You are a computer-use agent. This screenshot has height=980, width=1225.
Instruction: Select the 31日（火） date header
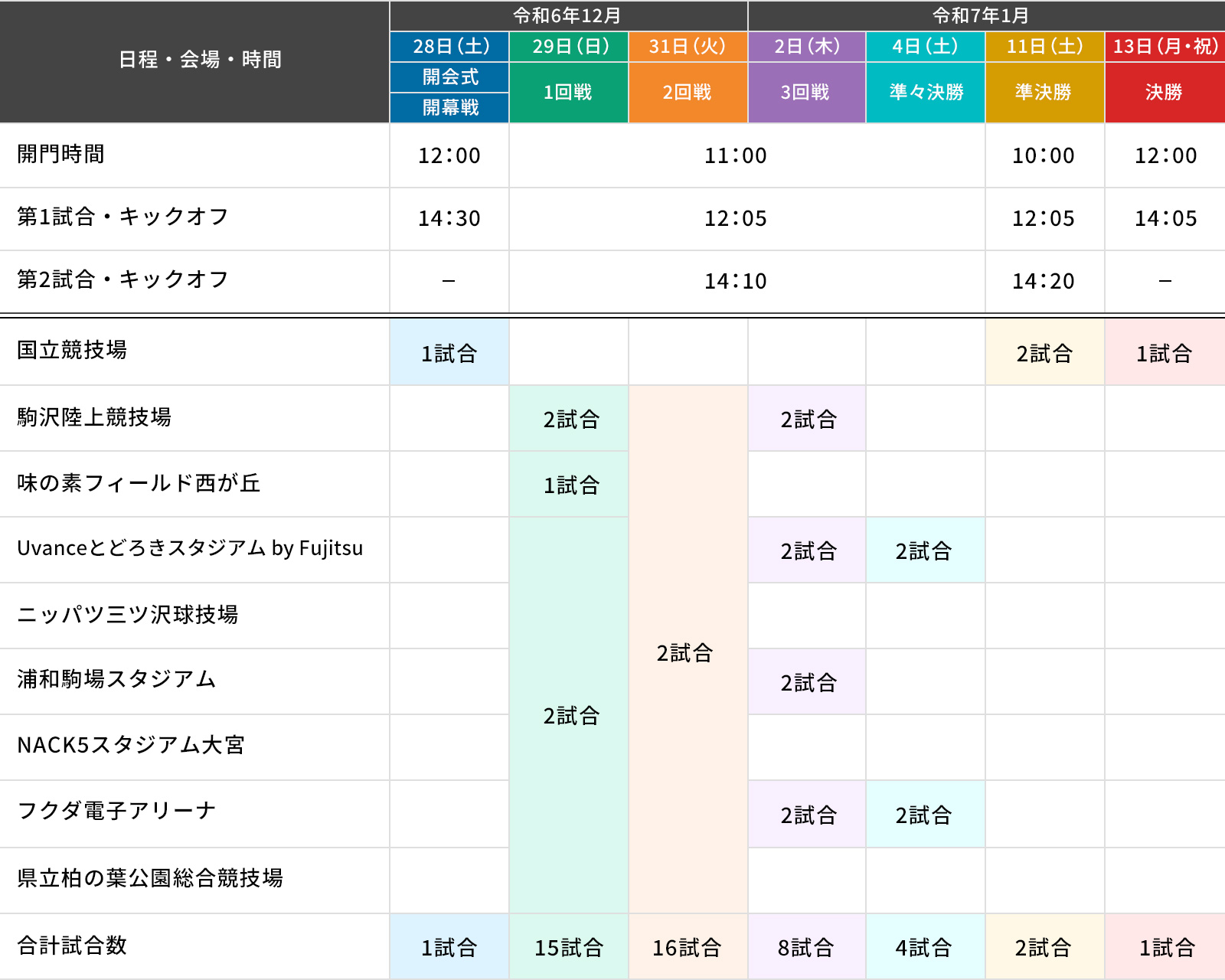click(x=688, y=46)
